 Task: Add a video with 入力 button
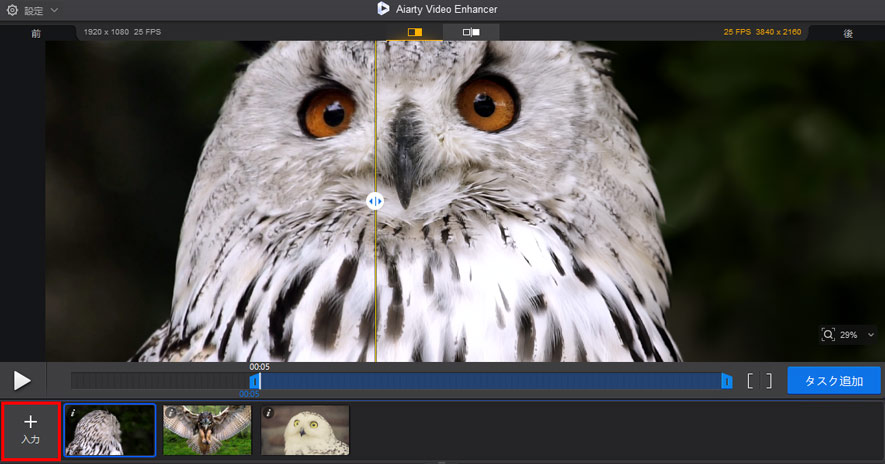[x=30, y=430]
